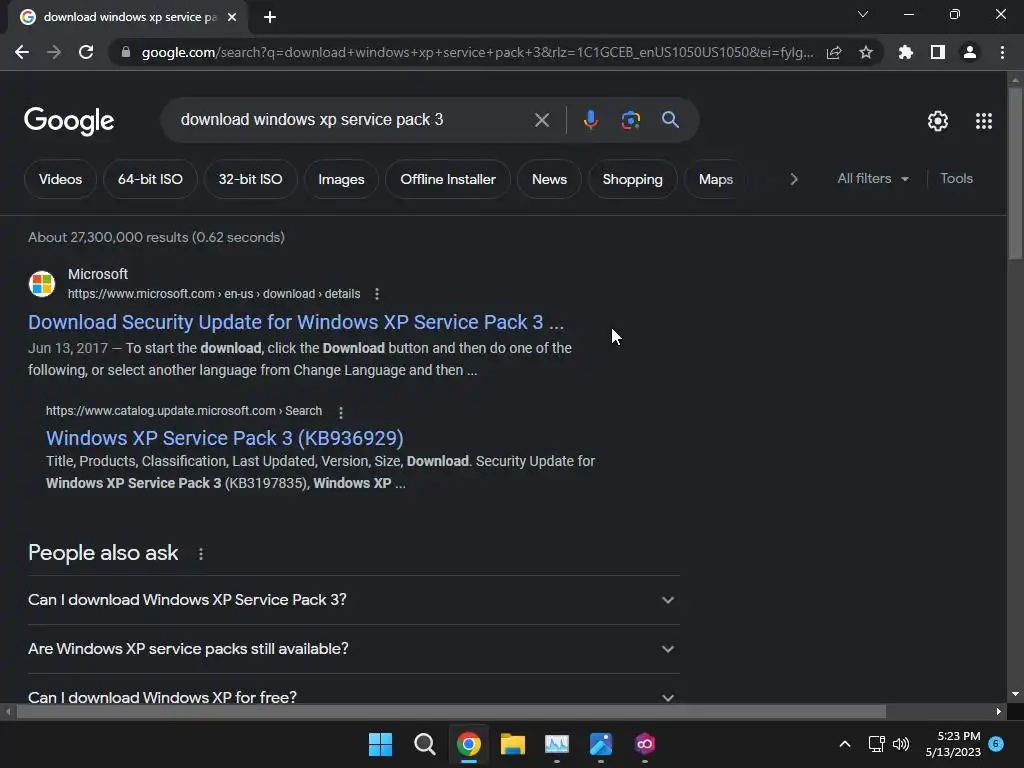
Task: Click the Microsoft favicon in first result
Action: pyautogui.click(x=42, y=283)
